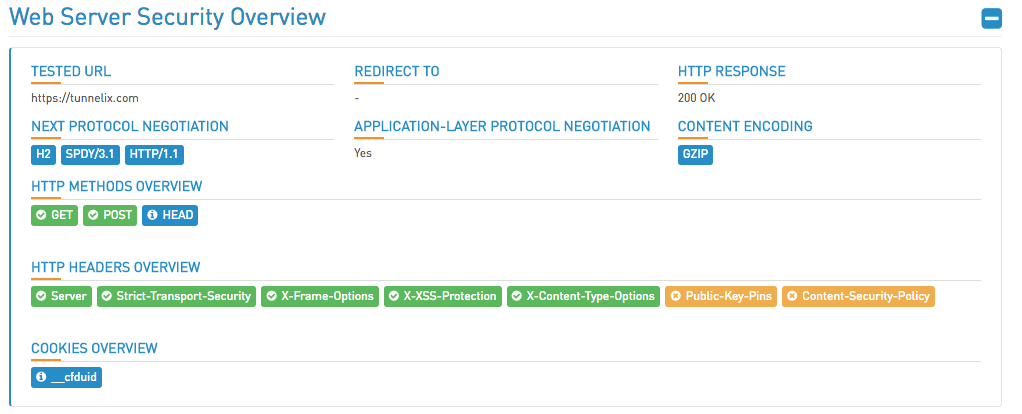Click the POST method badge
The width and height of the screenshot is (1022, 414).
pos(110,215)
